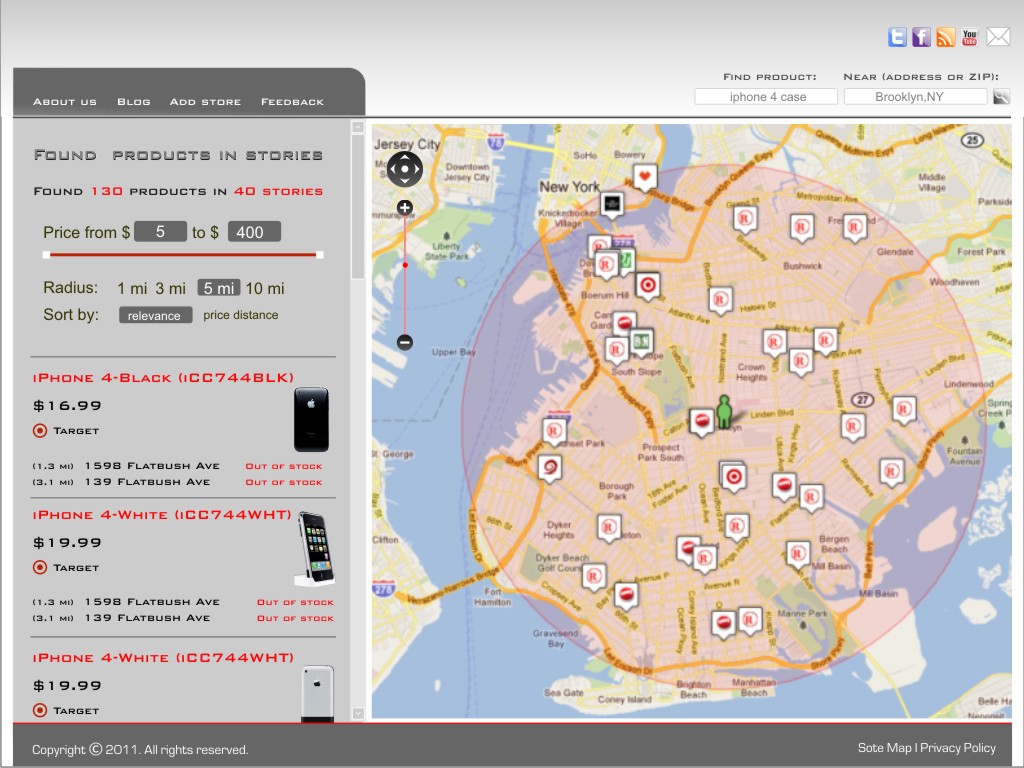
Task: Click the Target bullseye marker near Boerum Hill
Action: (647, 285)
